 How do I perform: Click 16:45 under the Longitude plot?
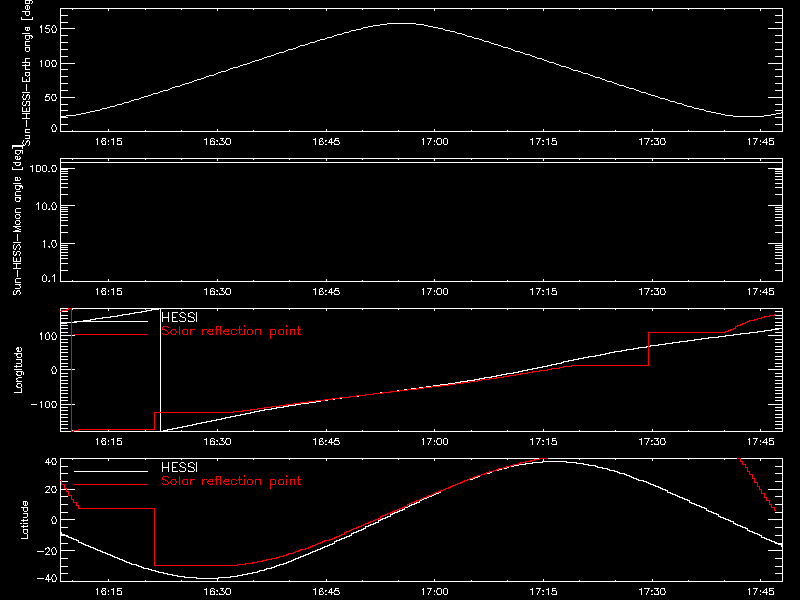[326, 441]
